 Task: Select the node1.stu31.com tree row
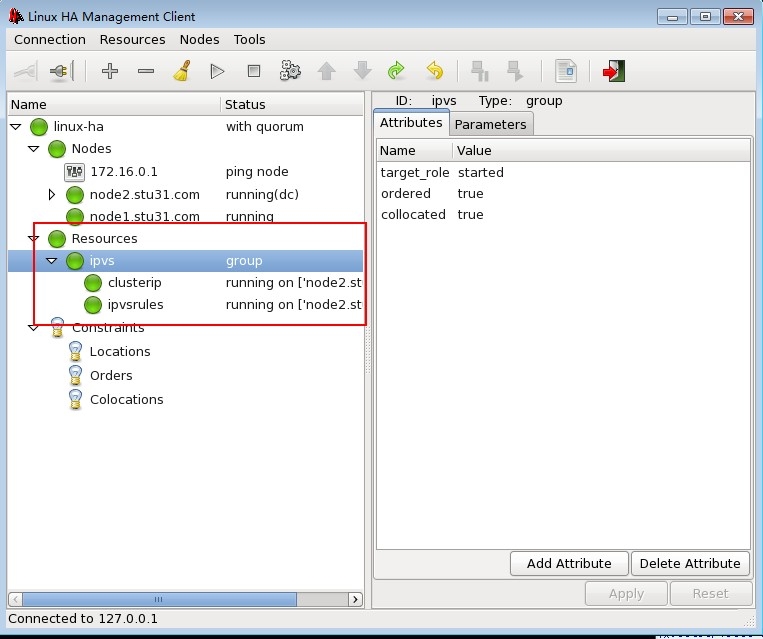[185, 217]
